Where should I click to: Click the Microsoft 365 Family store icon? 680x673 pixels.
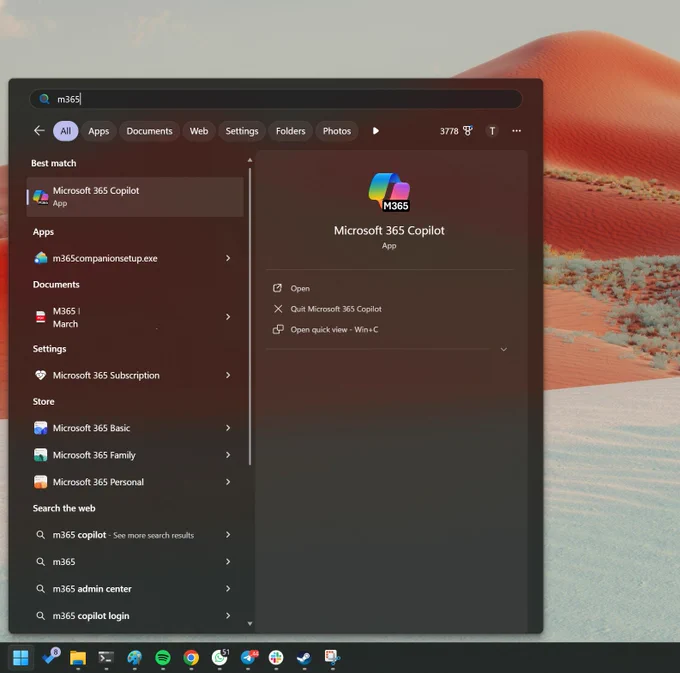pyautogui.click(x=41, y=455)
